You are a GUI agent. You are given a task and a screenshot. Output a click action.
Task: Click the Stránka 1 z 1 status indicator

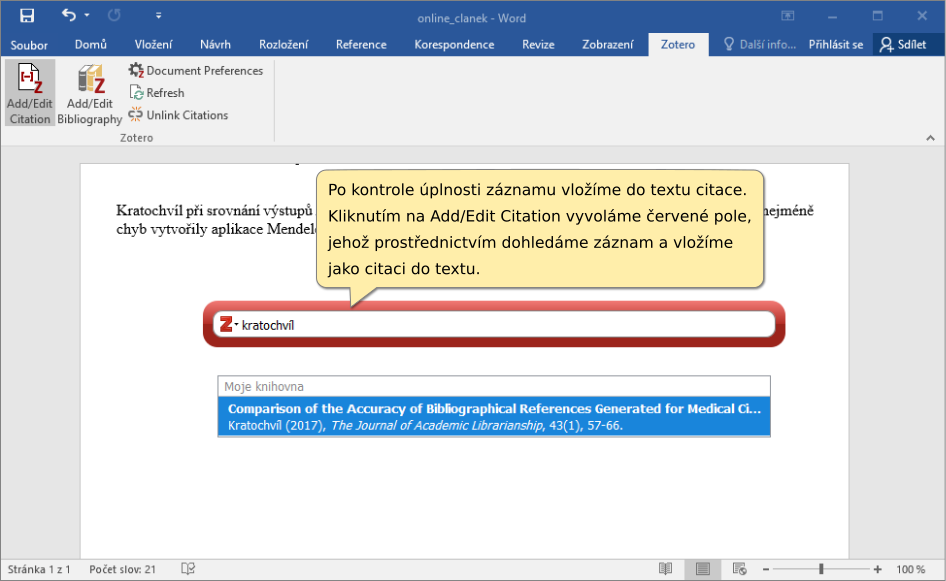(x=39, y=569)
